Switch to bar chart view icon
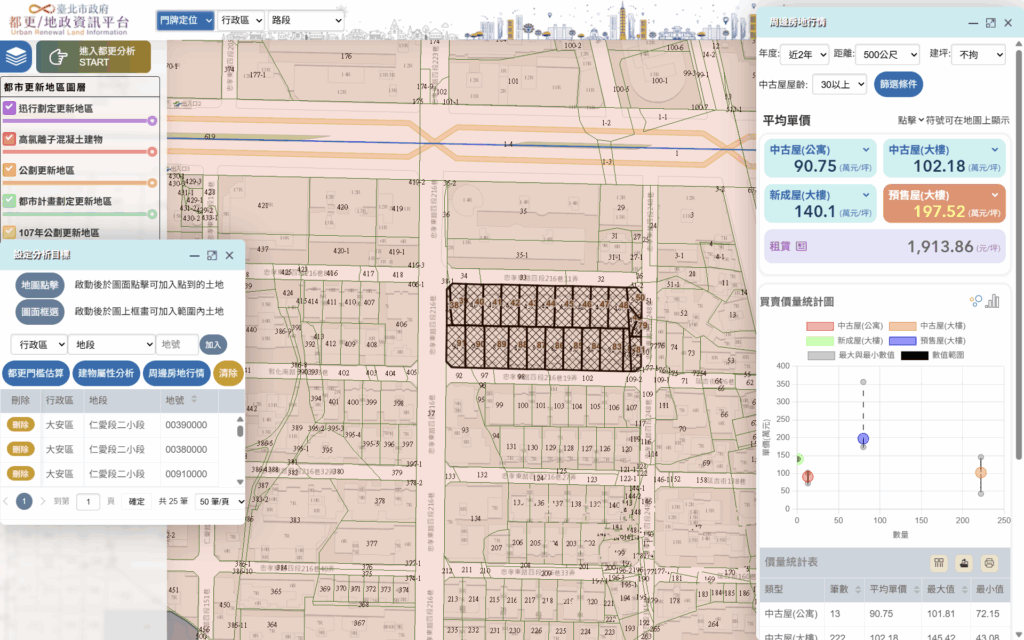 pos(993,300)
